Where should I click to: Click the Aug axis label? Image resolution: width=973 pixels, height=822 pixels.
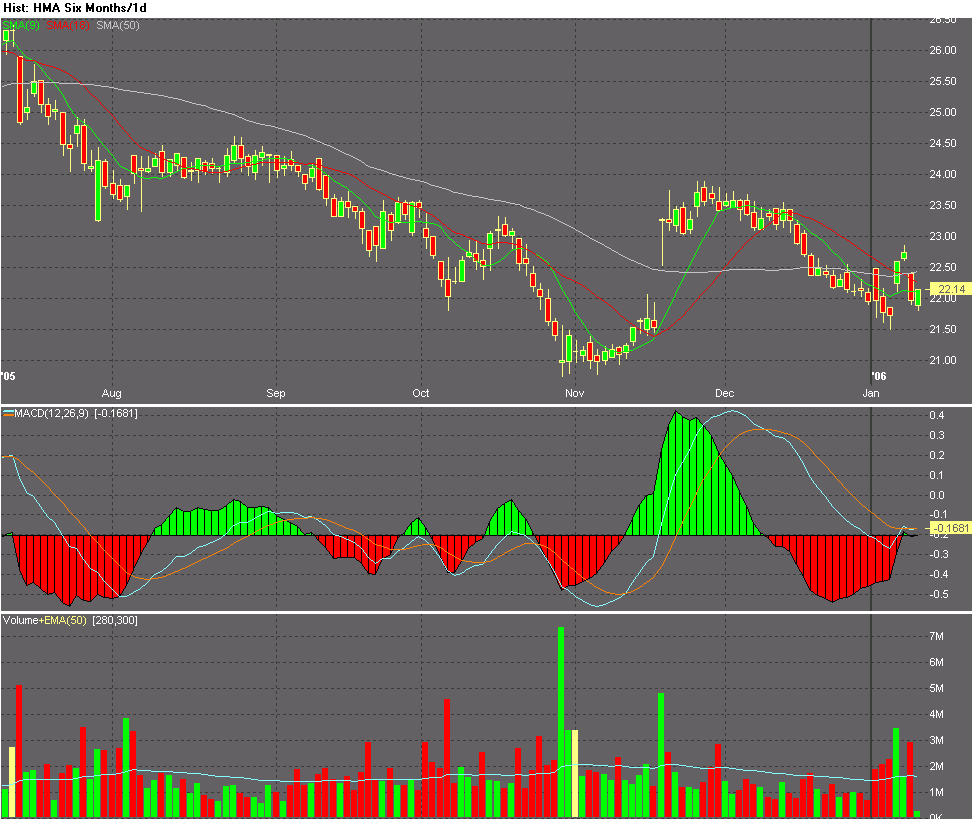(113, 394)
